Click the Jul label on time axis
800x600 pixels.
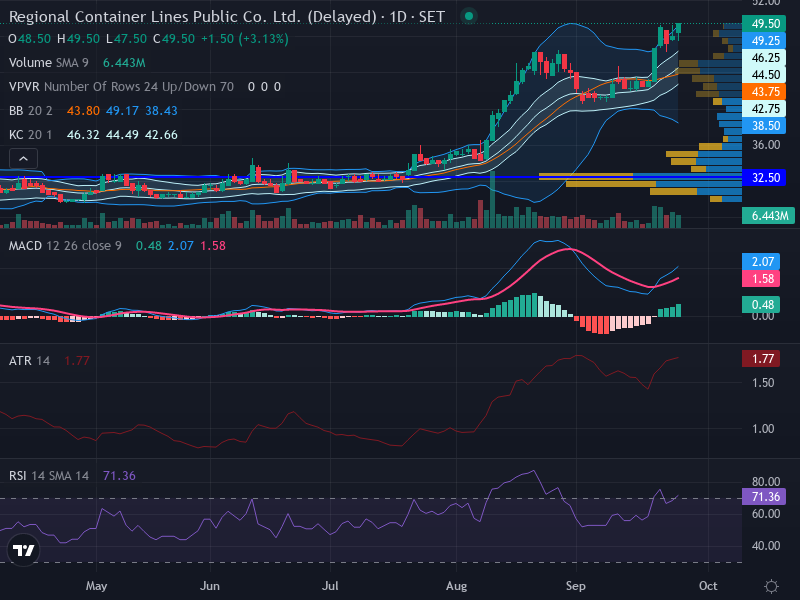[x=330, y=586]
